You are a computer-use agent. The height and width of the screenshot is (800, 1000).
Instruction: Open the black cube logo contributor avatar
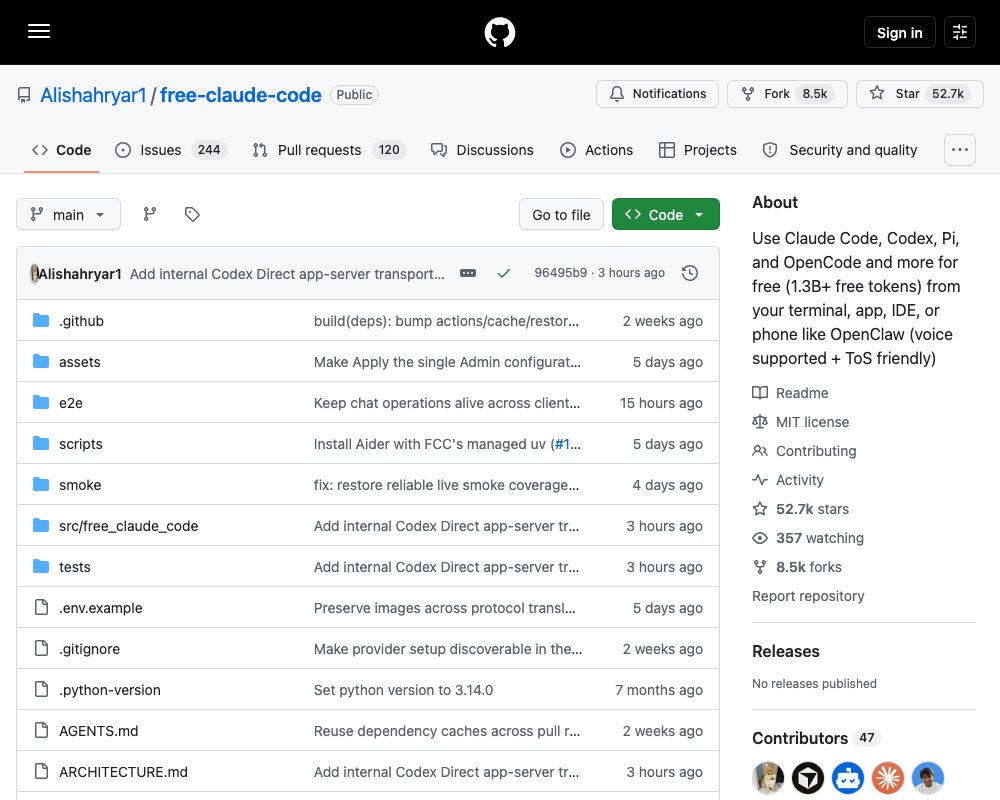point(807,778)
